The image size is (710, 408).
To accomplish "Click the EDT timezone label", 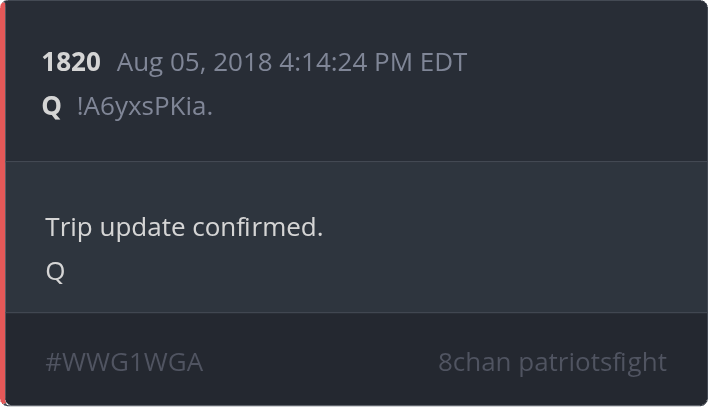I will pos(443,62).
